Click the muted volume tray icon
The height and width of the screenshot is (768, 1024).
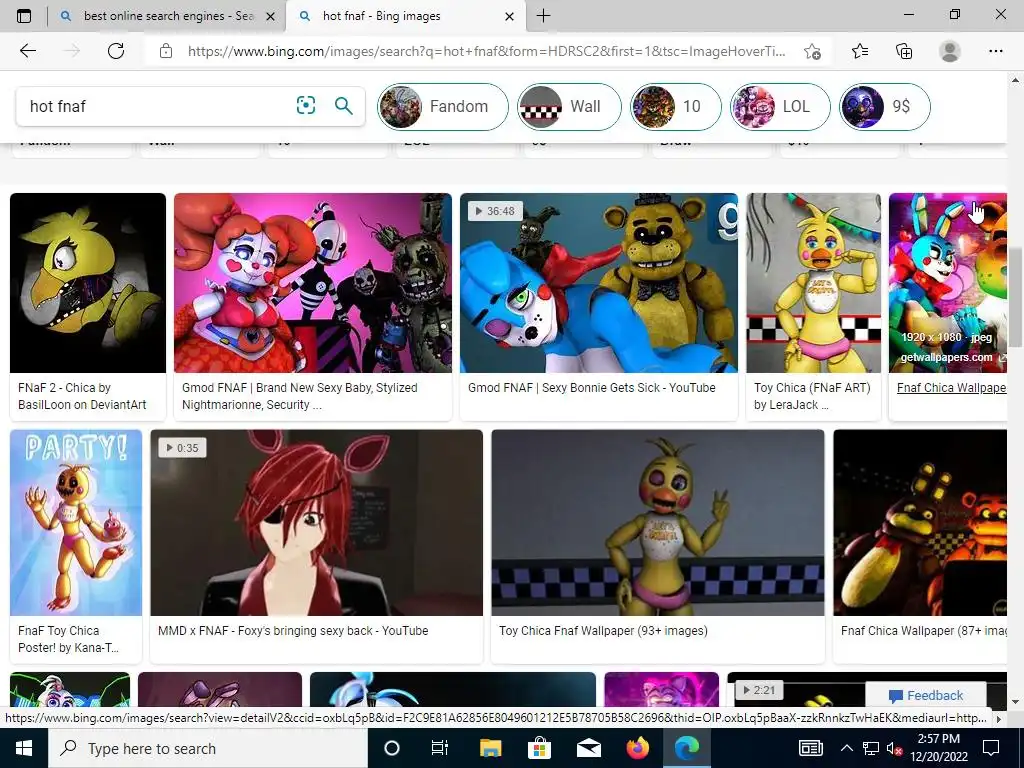point(893,748)
